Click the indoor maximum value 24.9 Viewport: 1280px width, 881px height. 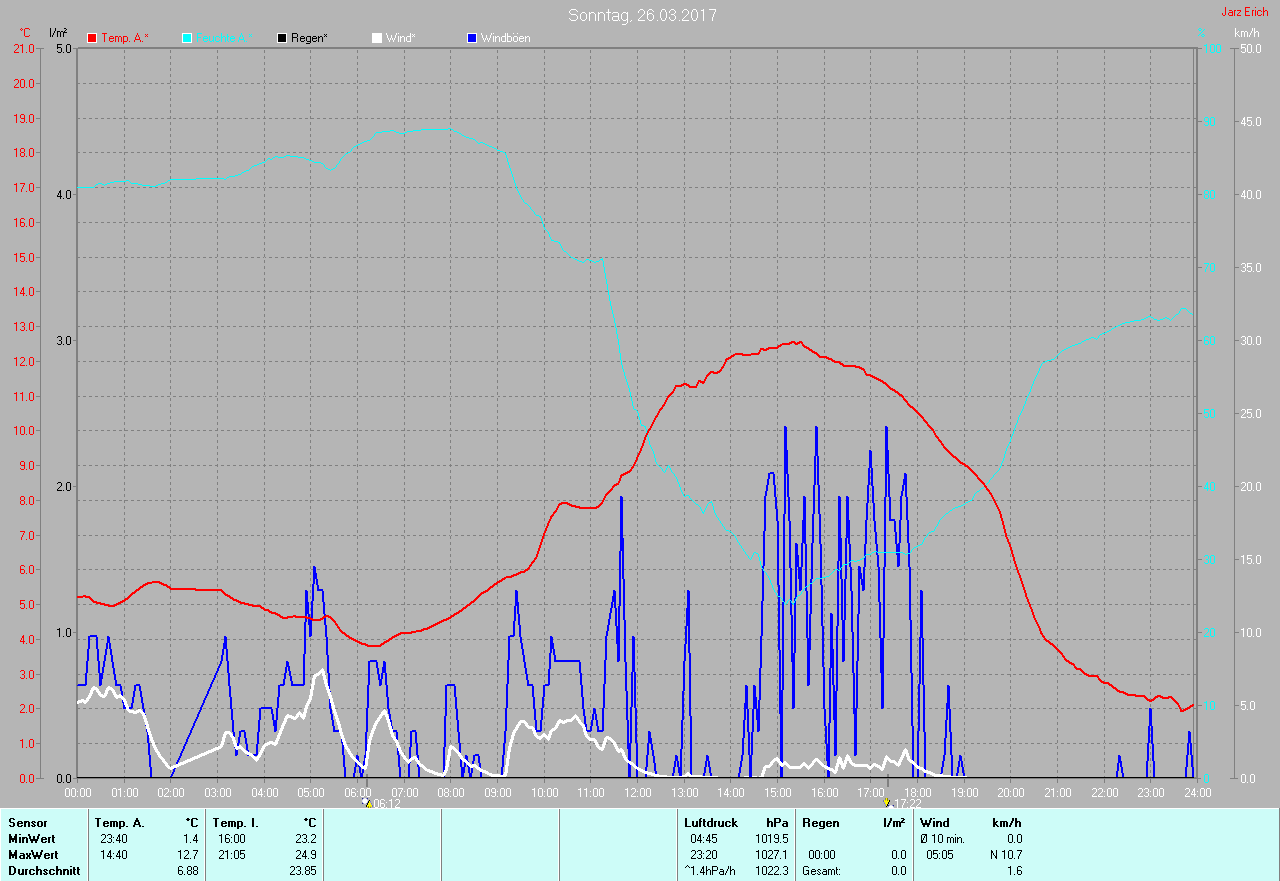tap(305, 855)
